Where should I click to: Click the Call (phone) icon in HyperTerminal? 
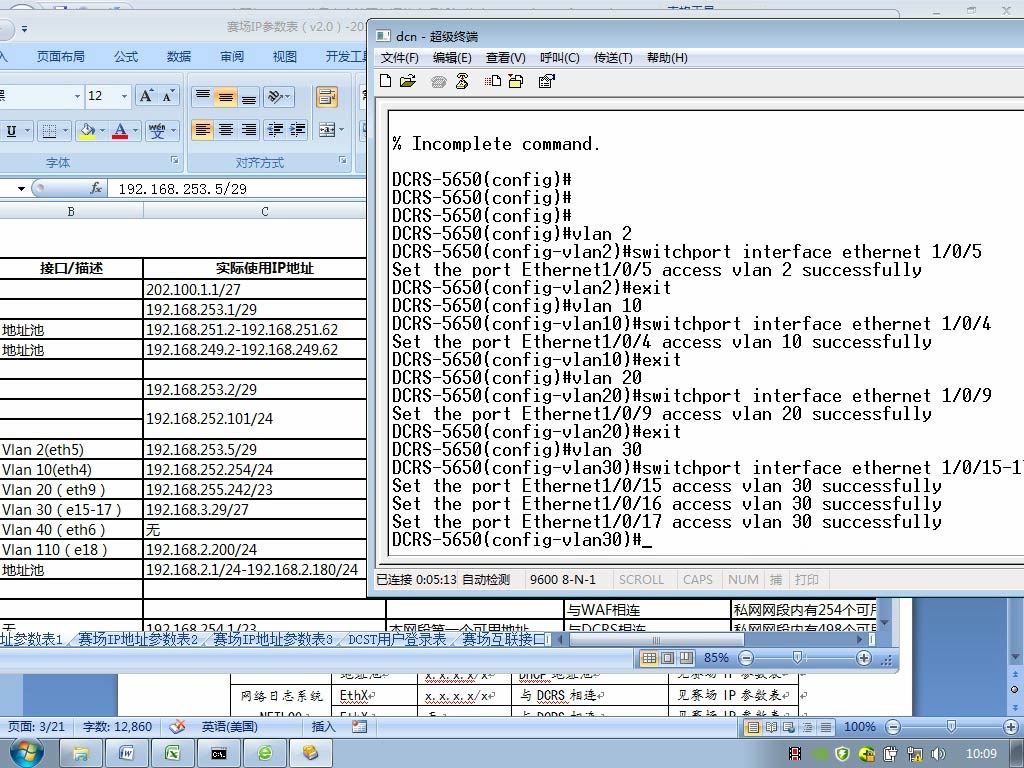[x=438, y=82]
